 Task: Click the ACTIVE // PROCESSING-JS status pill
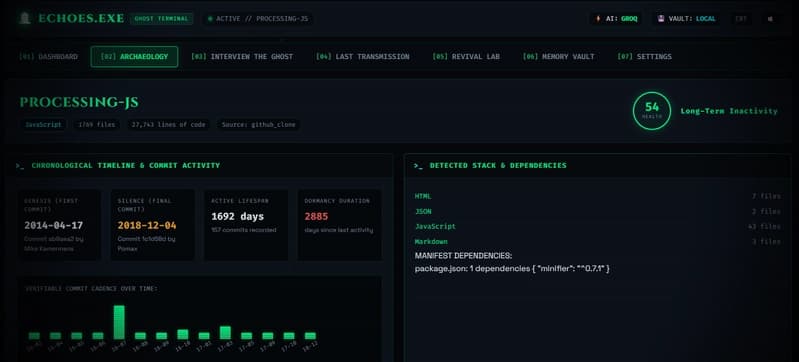258,19
